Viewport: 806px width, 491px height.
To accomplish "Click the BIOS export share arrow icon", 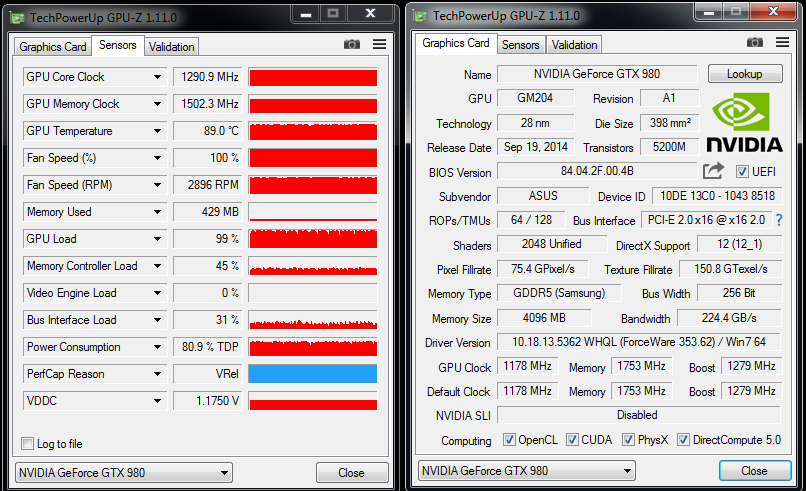I will click(713, 171).
